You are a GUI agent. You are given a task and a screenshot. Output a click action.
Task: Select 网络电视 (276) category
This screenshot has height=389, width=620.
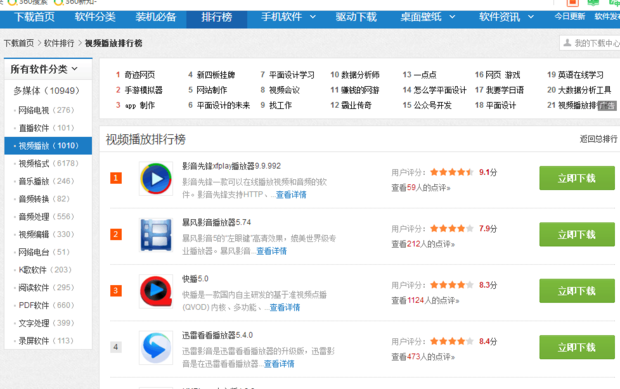46,110
